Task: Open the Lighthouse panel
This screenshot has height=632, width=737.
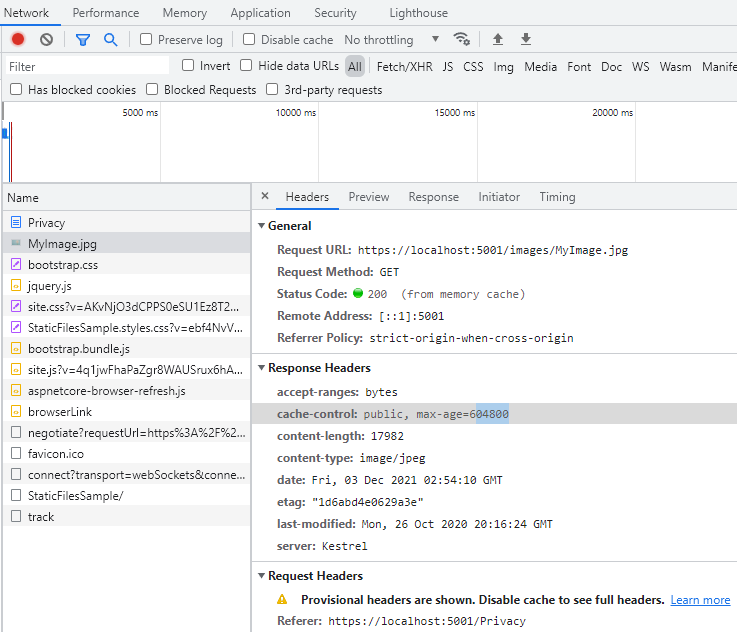Action: click(418, 13)
